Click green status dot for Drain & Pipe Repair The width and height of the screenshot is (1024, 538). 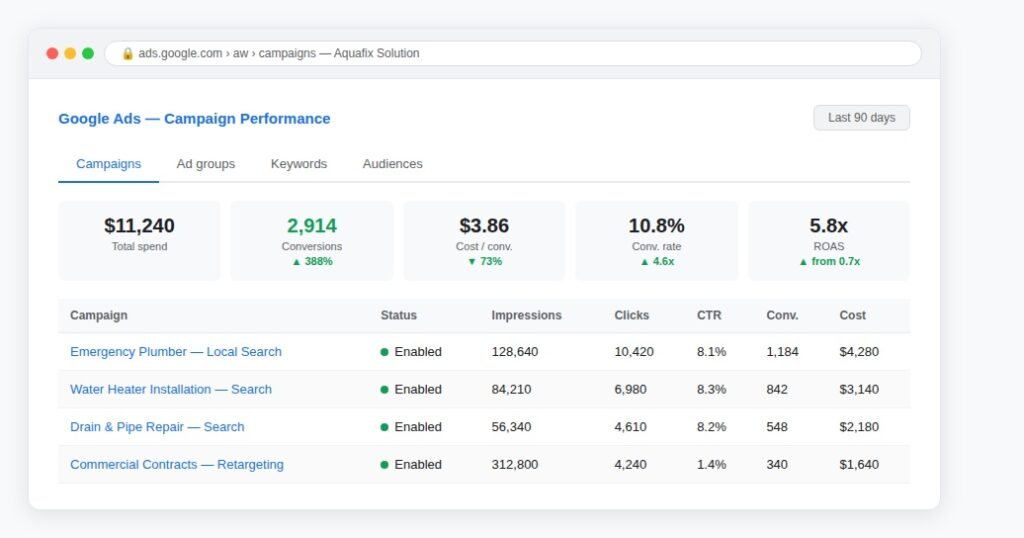click(384, 427)
